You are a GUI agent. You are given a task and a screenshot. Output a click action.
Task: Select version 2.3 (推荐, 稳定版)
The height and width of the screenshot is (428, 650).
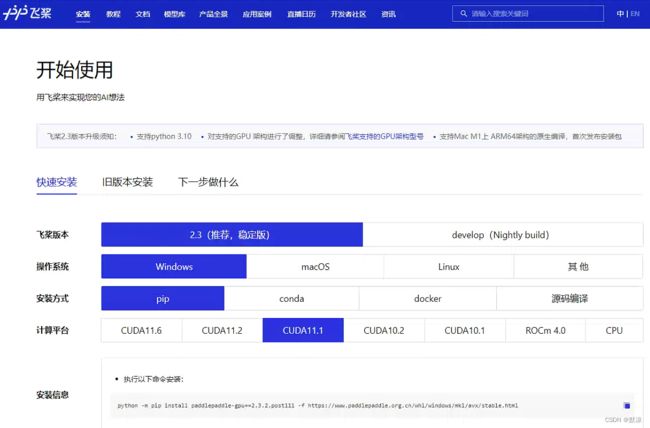[232, 235]
